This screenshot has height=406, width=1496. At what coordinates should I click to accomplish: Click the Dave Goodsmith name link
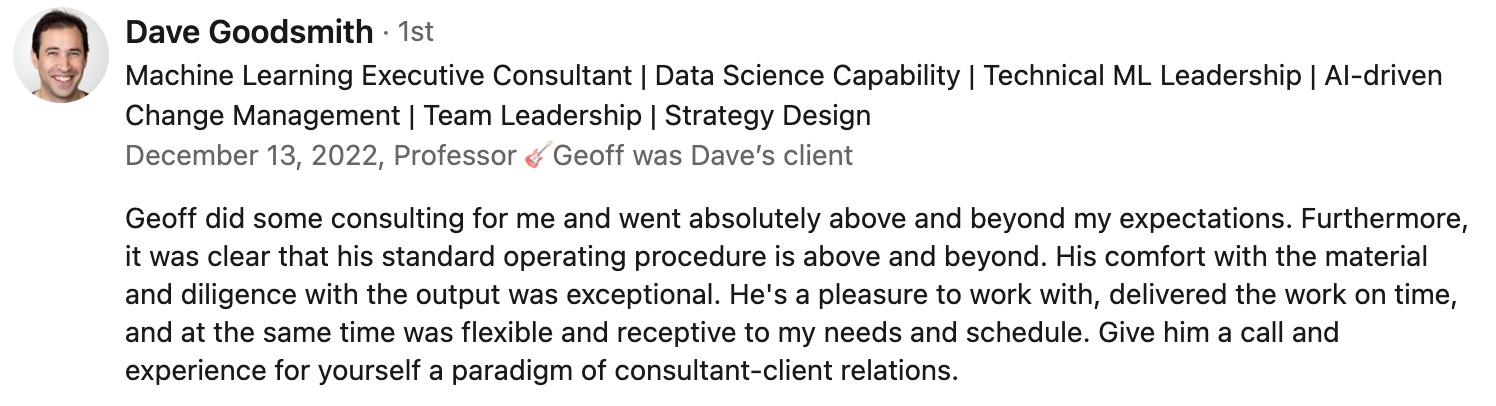click(x=249, y=32)
